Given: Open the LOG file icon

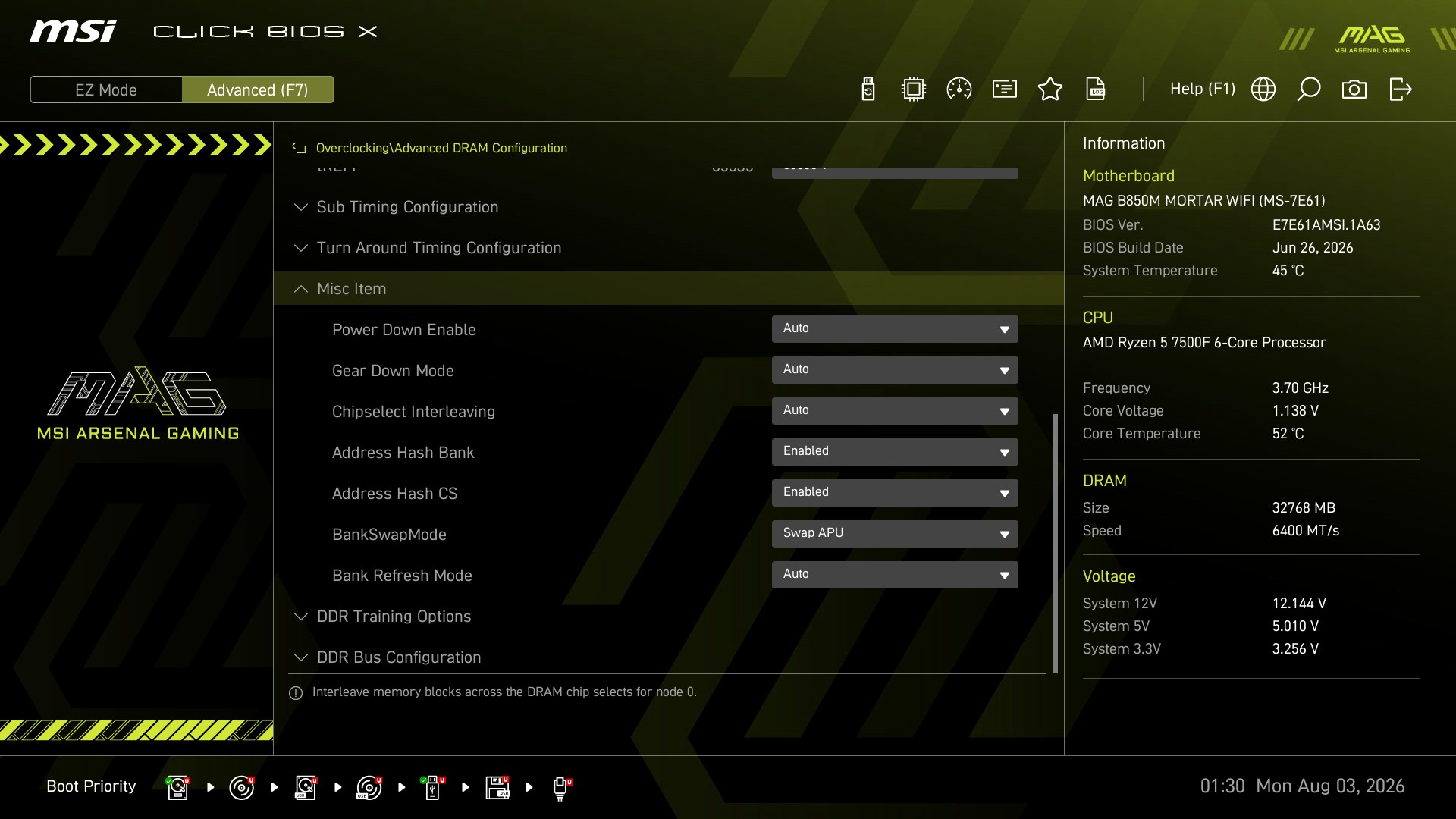Looking at the screenshot, I should point(1096,89).
